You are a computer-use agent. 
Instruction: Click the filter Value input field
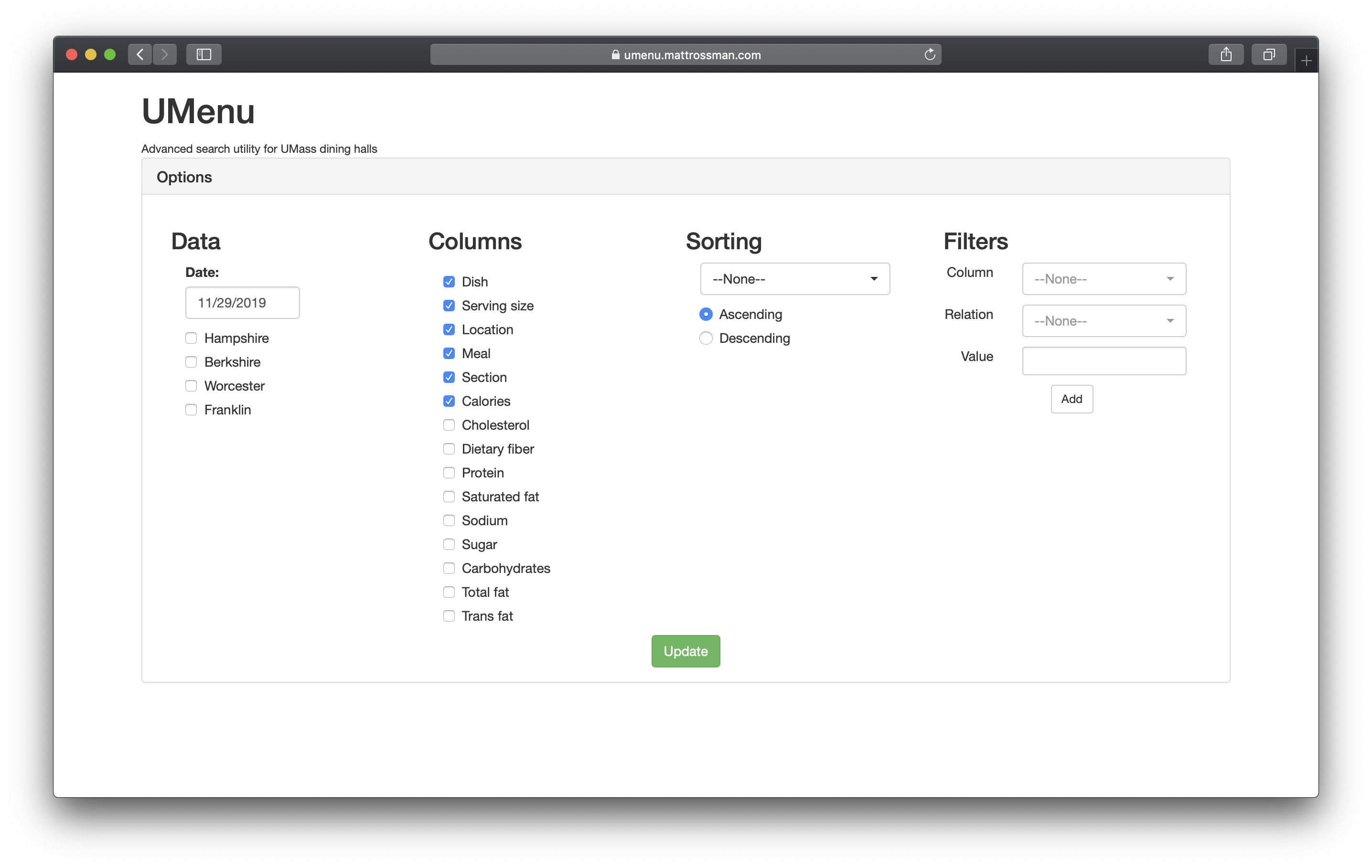(1104, 361)
